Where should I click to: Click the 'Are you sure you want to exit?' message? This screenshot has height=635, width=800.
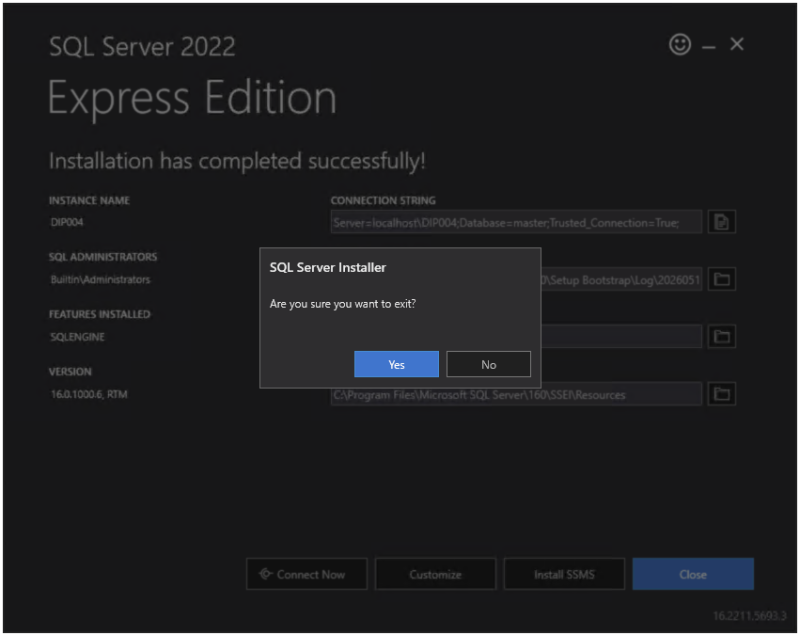(343, 304)
